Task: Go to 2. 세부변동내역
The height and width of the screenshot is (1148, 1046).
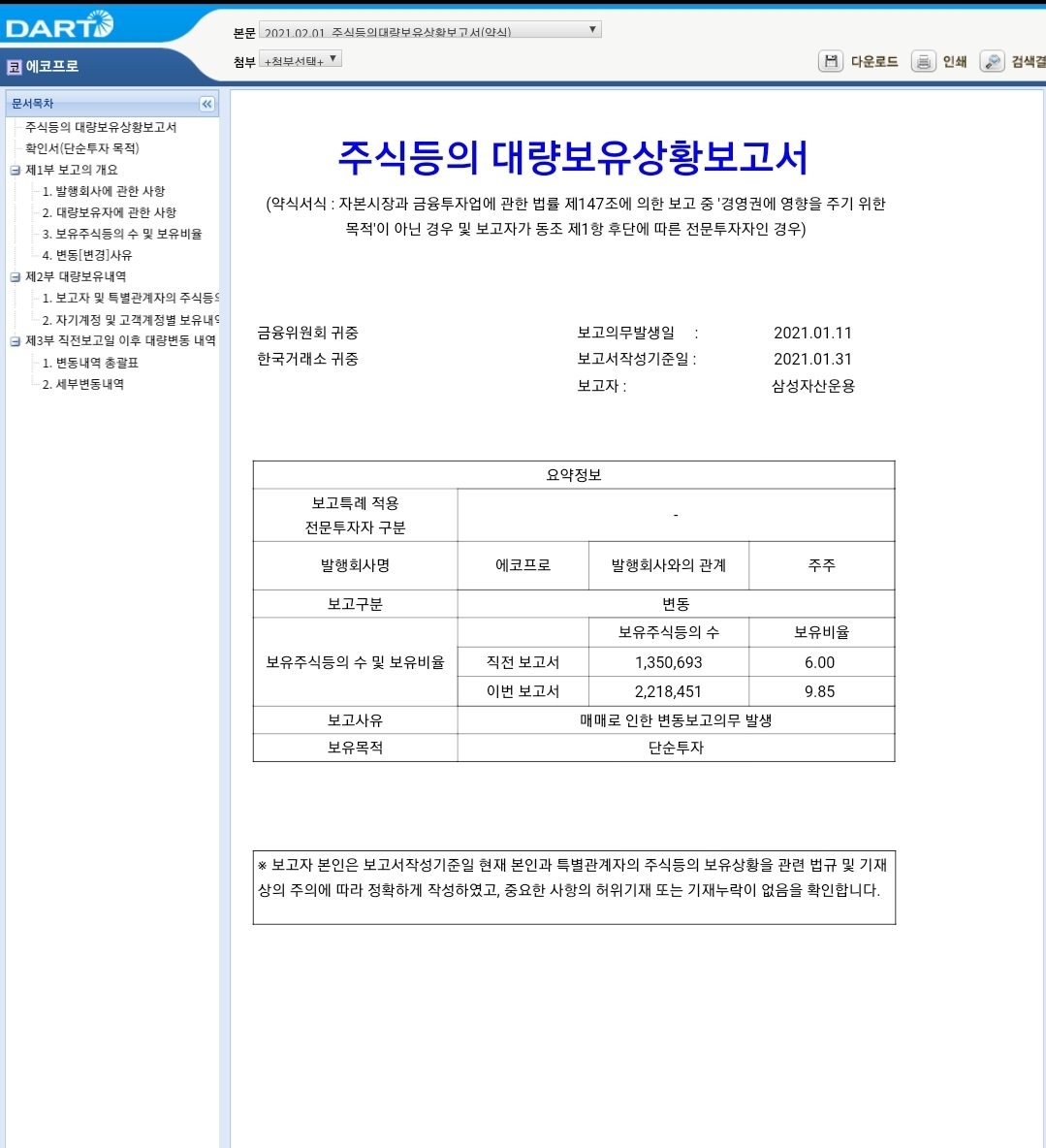Action: pos(82,384)
